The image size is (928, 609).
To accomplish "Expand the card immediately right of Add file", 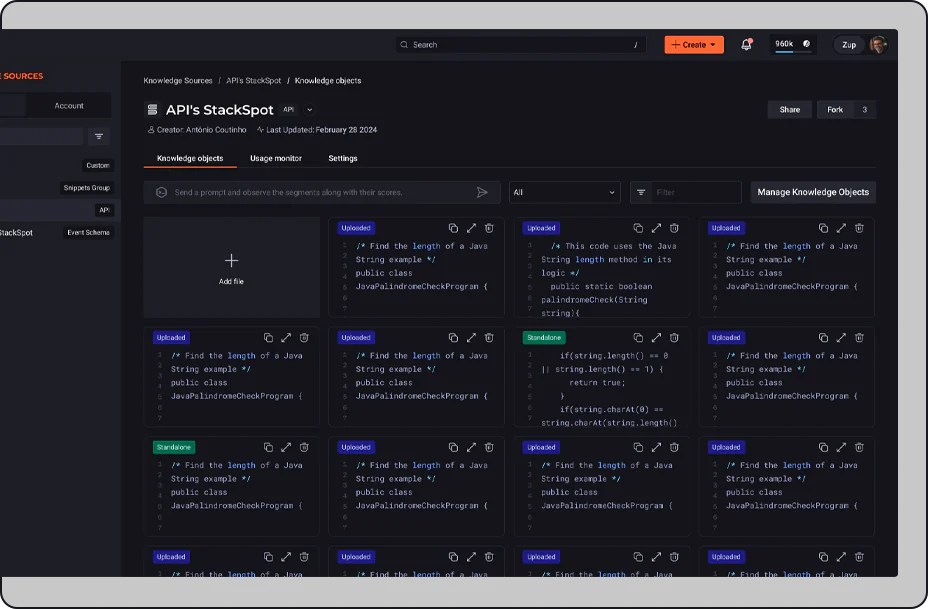I will click(471, 228).
